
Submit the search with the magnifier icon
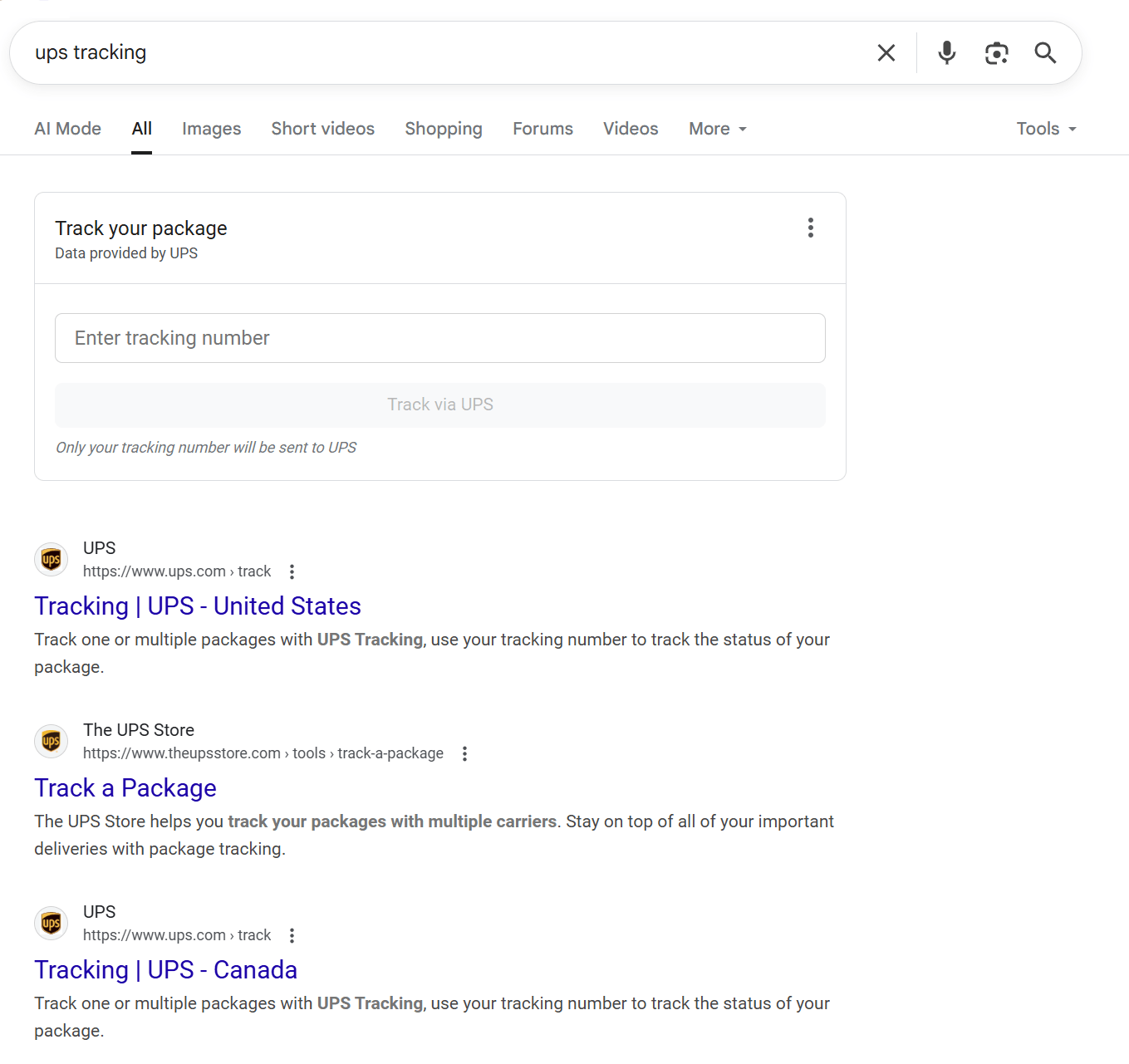pyautogui.click(x=1045, y=53)
